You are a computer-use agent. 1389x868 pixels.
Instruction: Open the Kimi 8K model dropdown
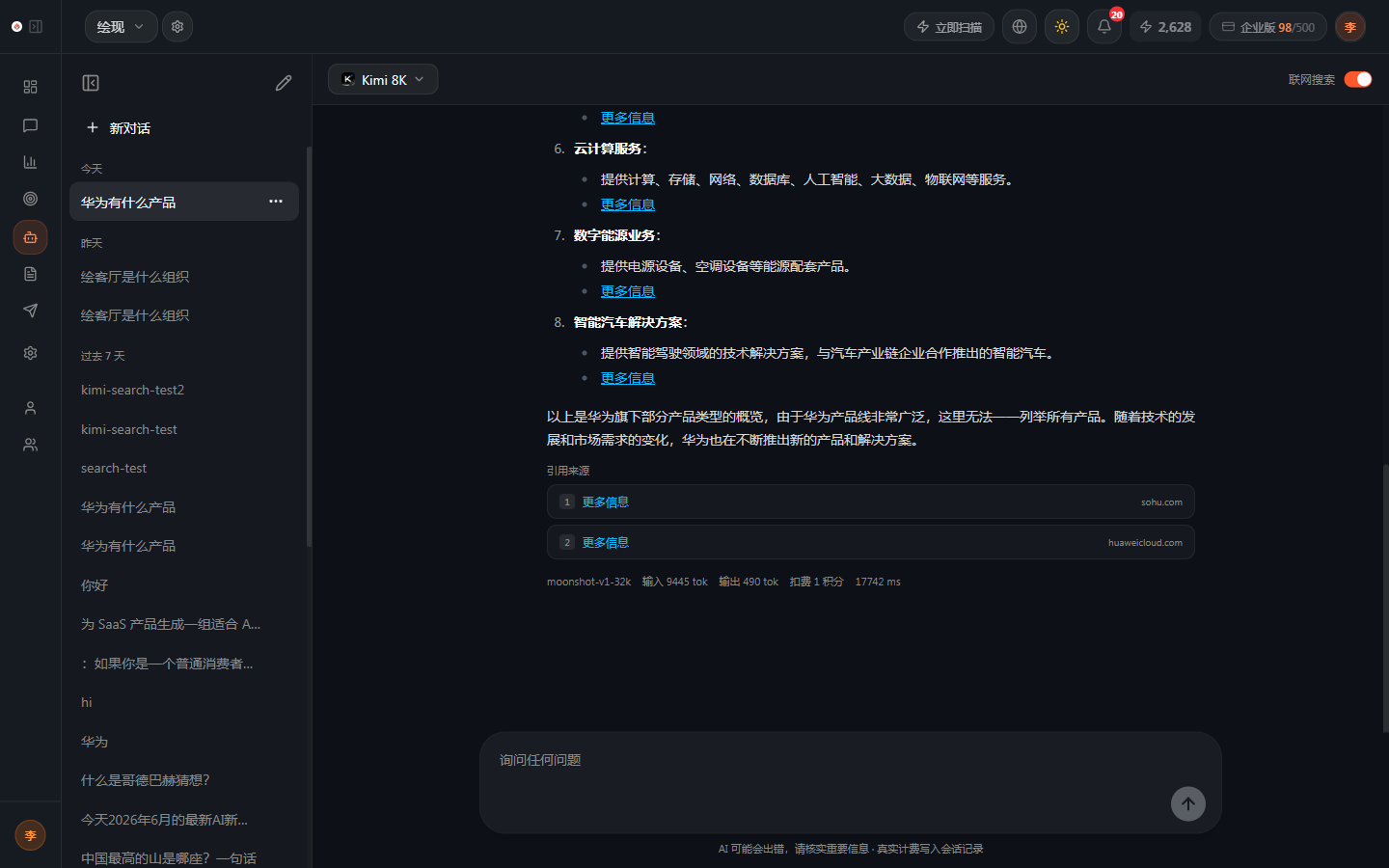(x=383, y=79)
